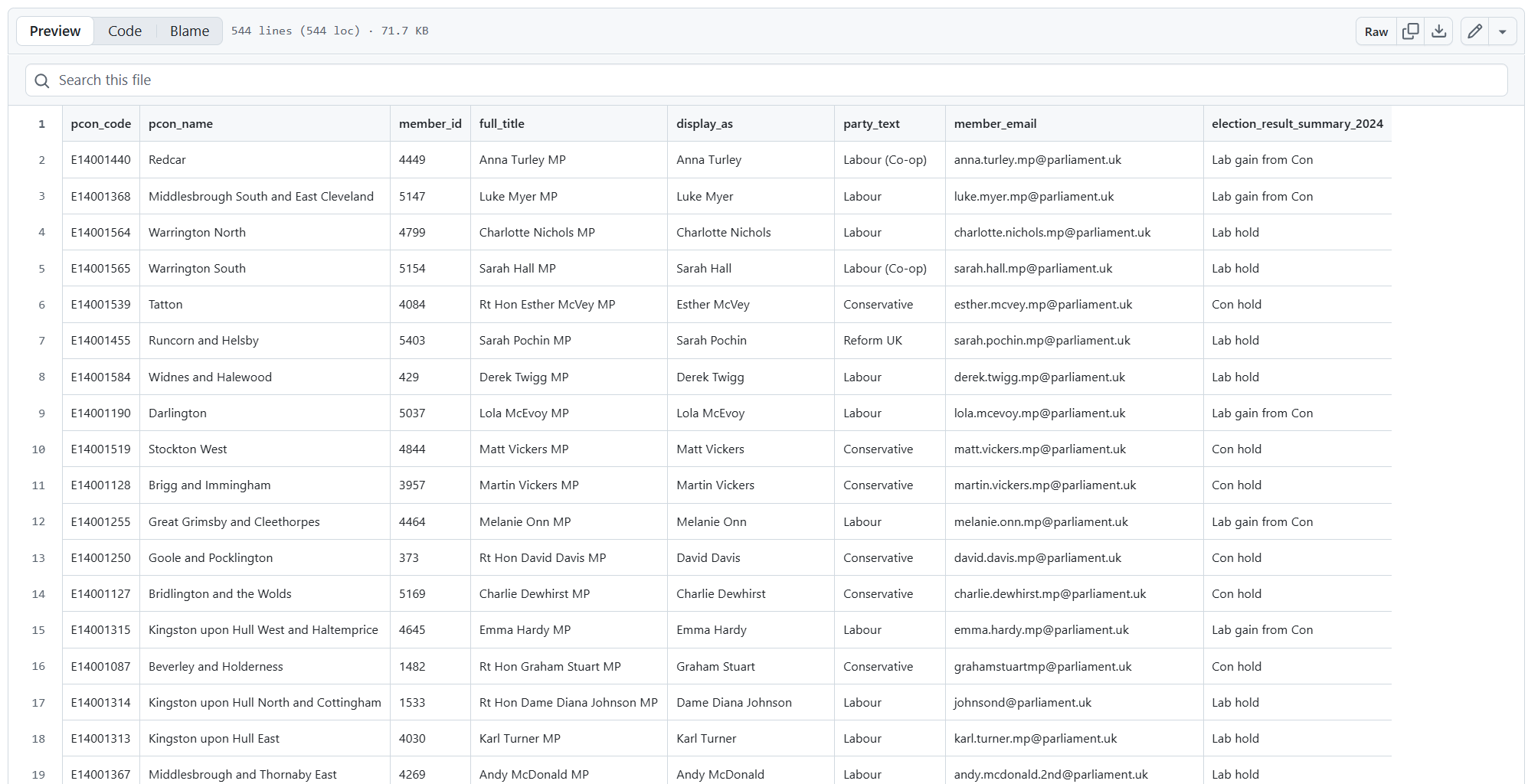Click member id 3957 cell
This screenshot has height=784, width=1528.
point(430,485)
